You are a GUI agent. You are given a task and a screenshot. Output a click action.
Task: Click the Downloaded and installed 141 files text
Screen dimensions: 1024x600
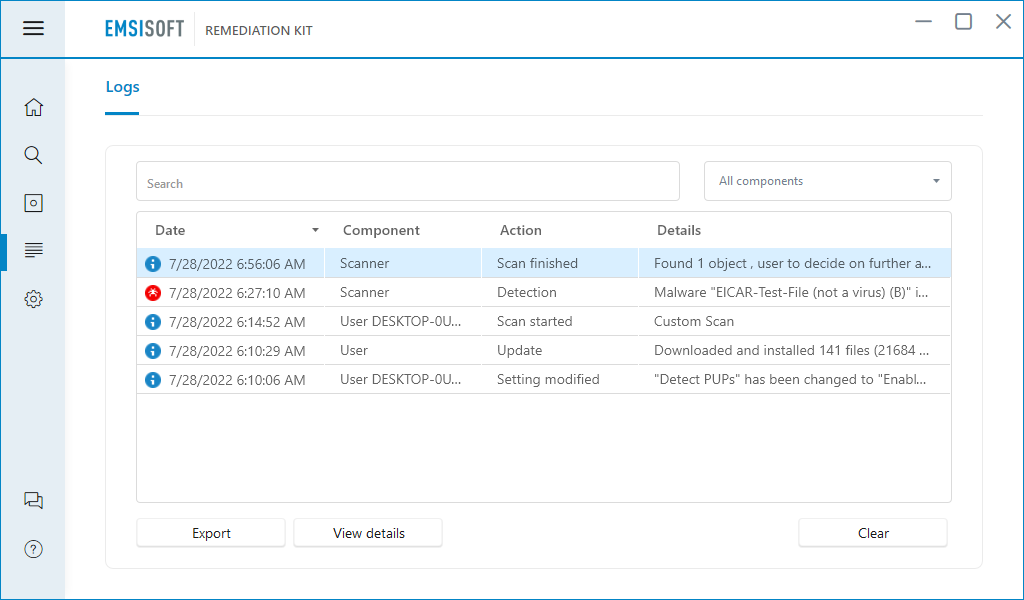coord(792,350)
